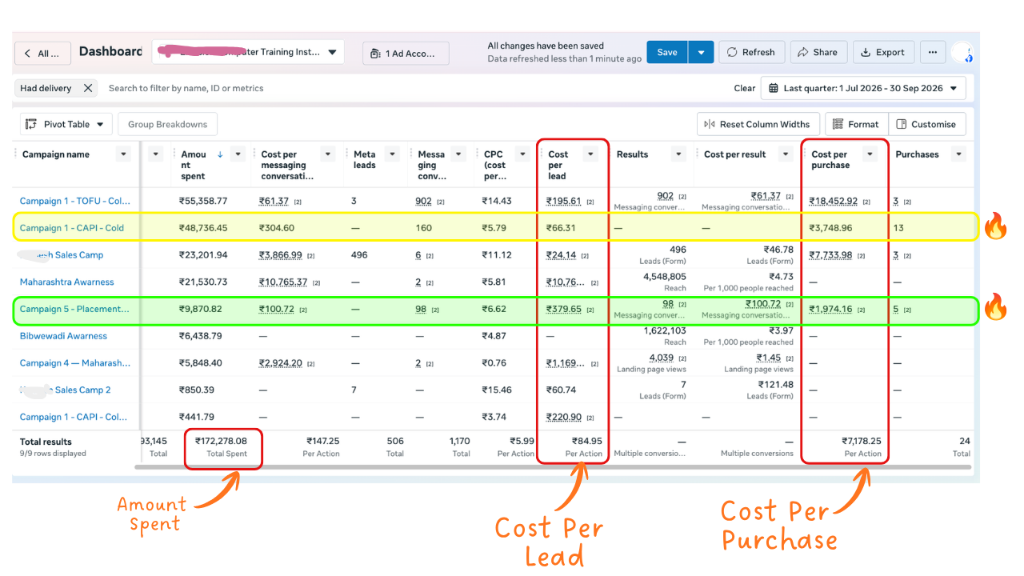The height and width of the screenshot is (576, 1024).
Task: Click the ₹66.31 cost per lead value
Action: [x=561, y=228]
